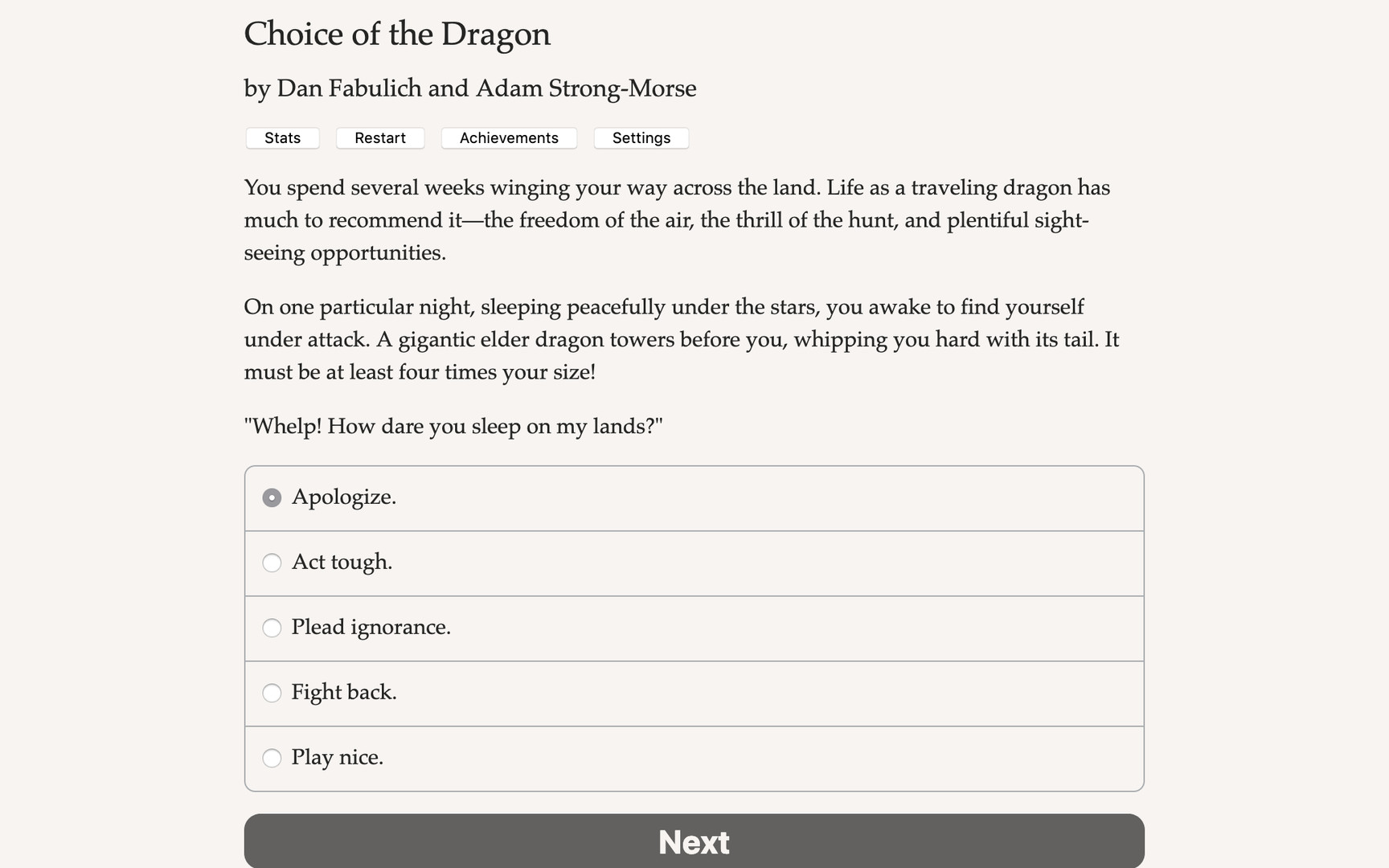Select the "Apologize" radio button
The image size is (1389, 868).
click(x=272, y=497)
